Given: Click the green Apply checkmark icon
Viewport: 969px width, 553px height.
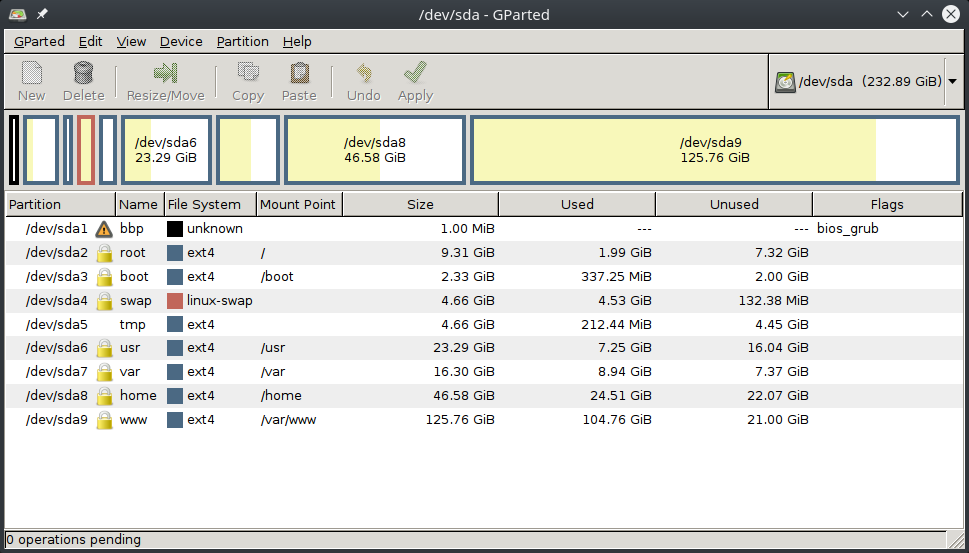Looking at the screenshot, I should click(x=415, y=74).
